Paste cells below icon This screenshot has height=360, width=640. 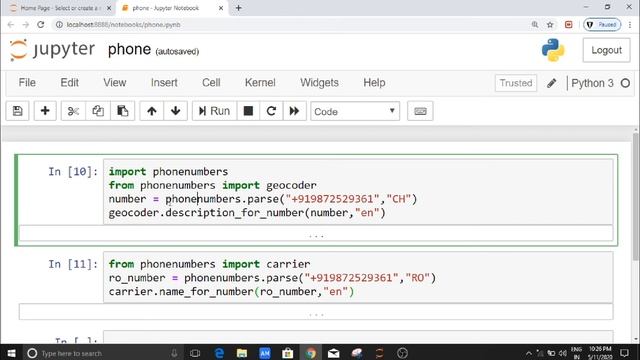(122, 111)
